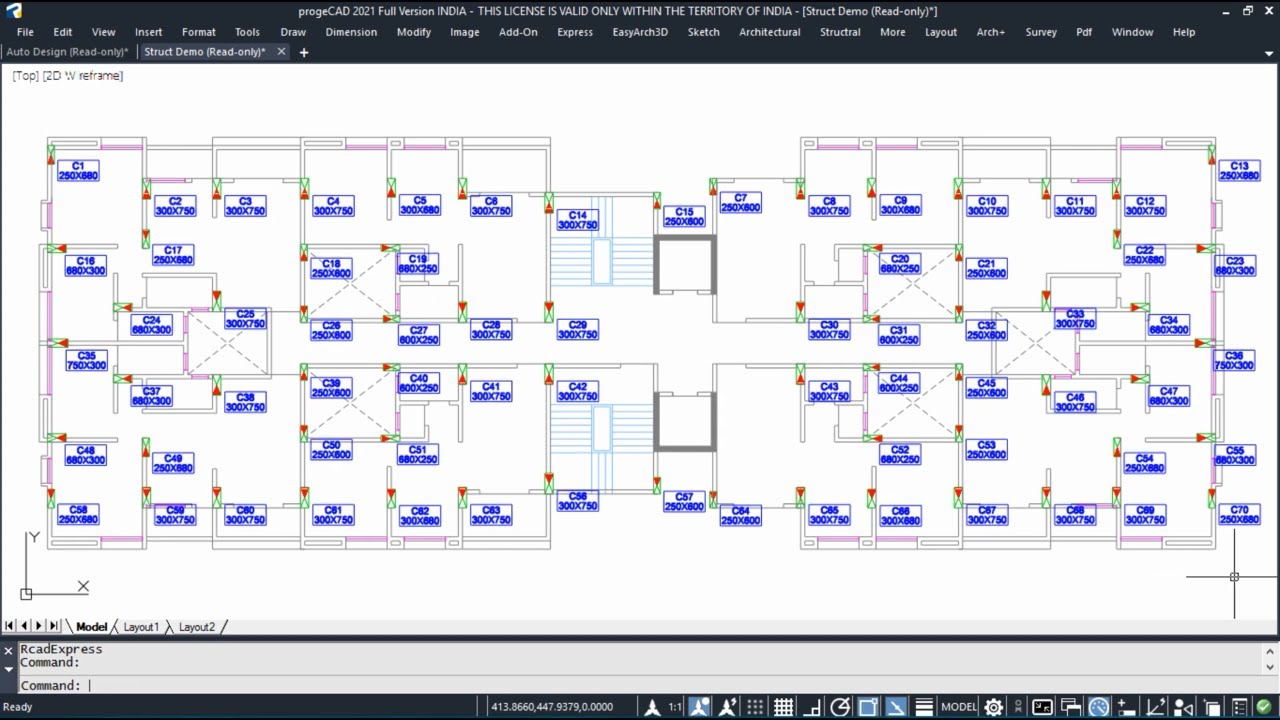The image size is (1280, 720).
Task: Toggle Entity Snap in status bar
Action: [x=867, y=707]
